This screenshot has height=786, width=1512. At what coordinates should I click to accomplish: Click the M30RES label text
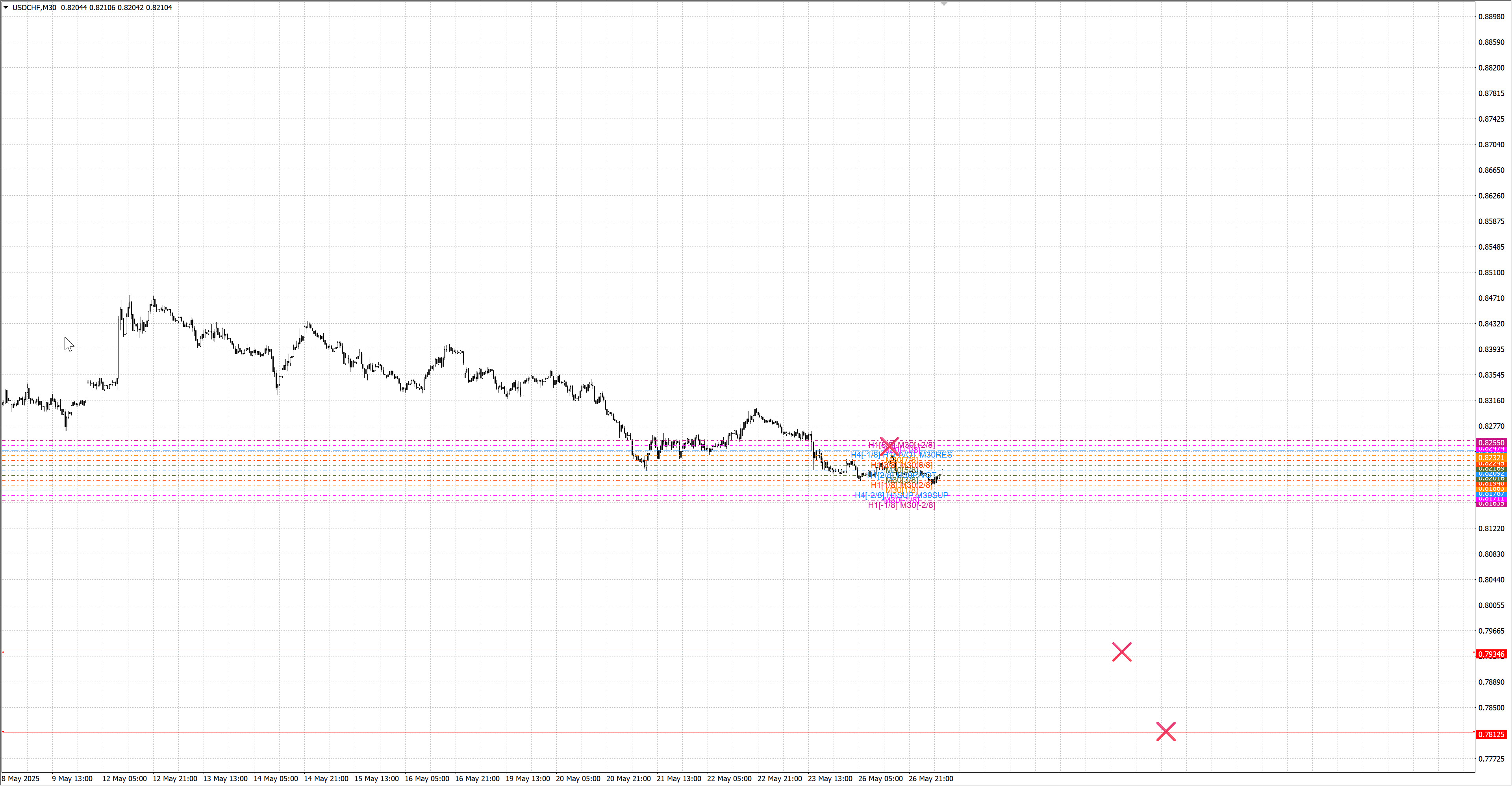[936, 455]
